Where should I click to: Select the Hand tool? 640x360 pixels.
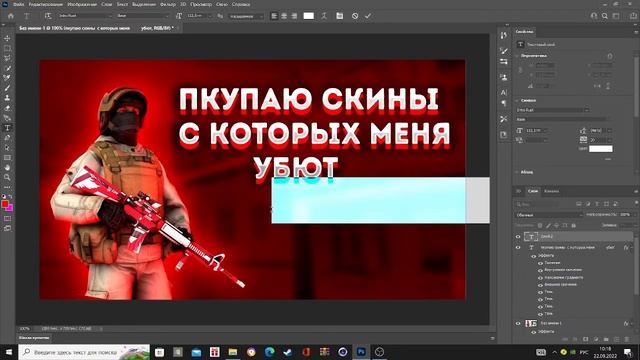pos(7,167)
